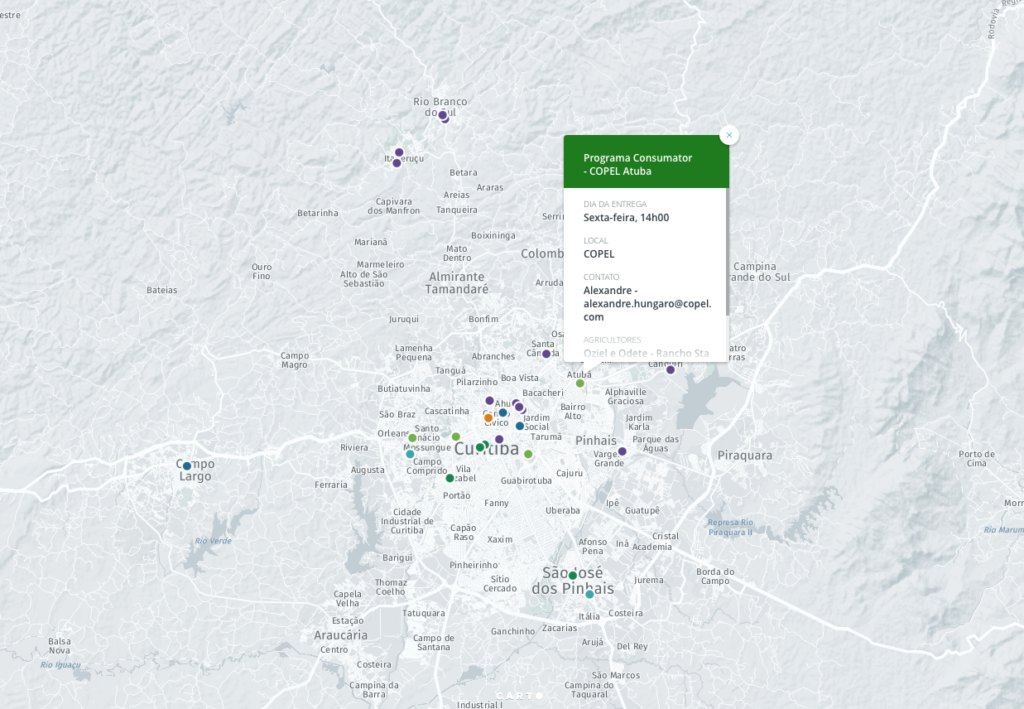Click the Betarinha place label
1024x709 pixels.
(318, 213)
